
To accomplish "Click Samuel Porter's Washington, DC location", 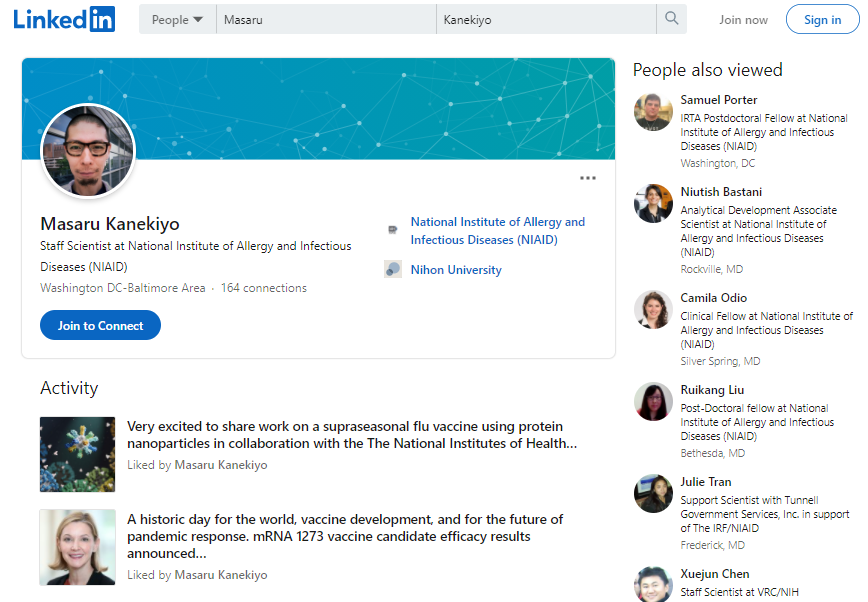I will pyautogui.click(x=717, y=163).
